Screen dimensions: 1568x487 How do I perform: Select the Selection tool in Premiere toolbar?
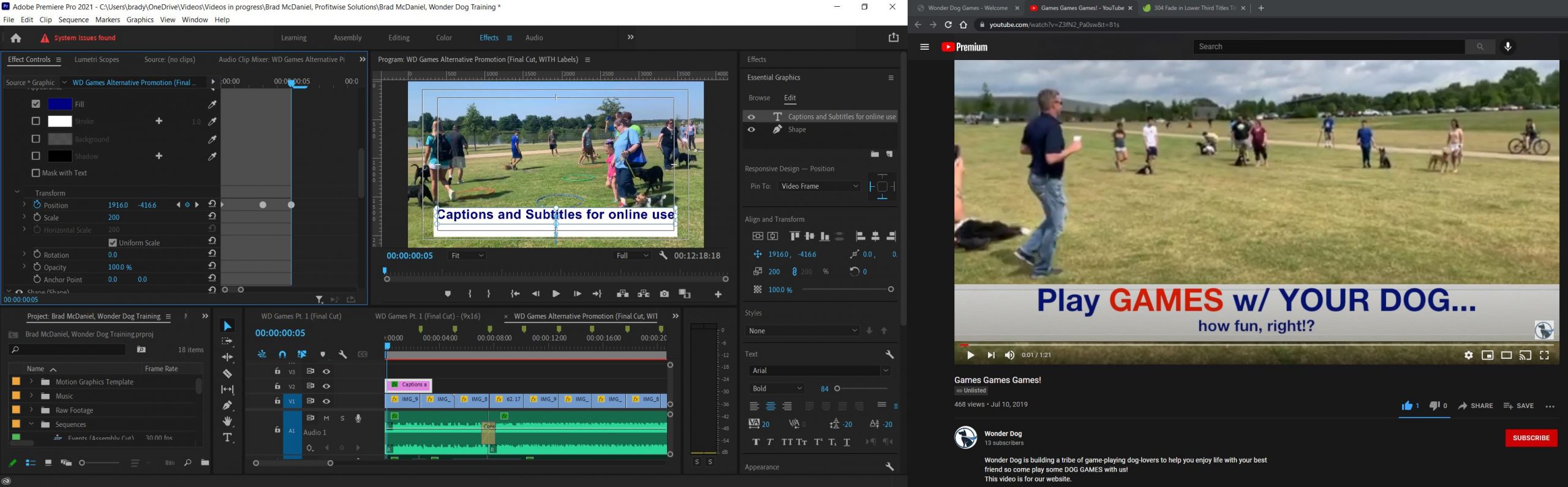tap(227, 326)
